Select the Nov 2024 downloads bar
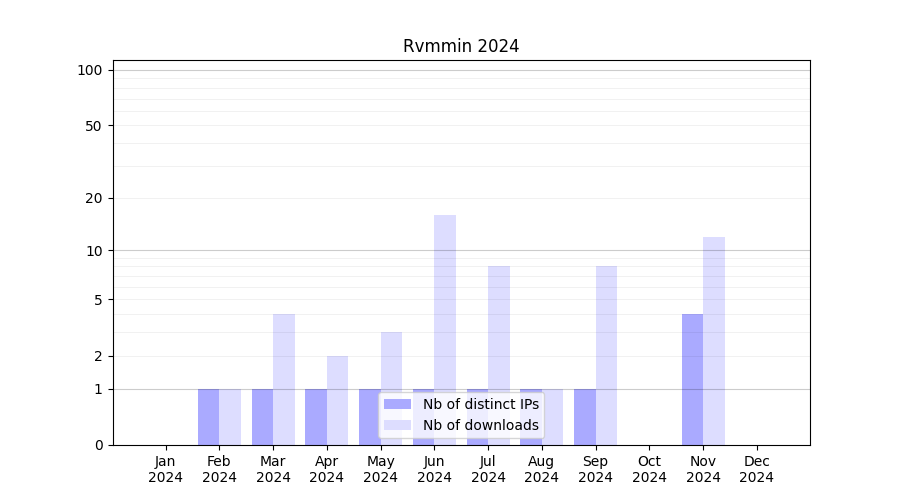 [714, 340]
